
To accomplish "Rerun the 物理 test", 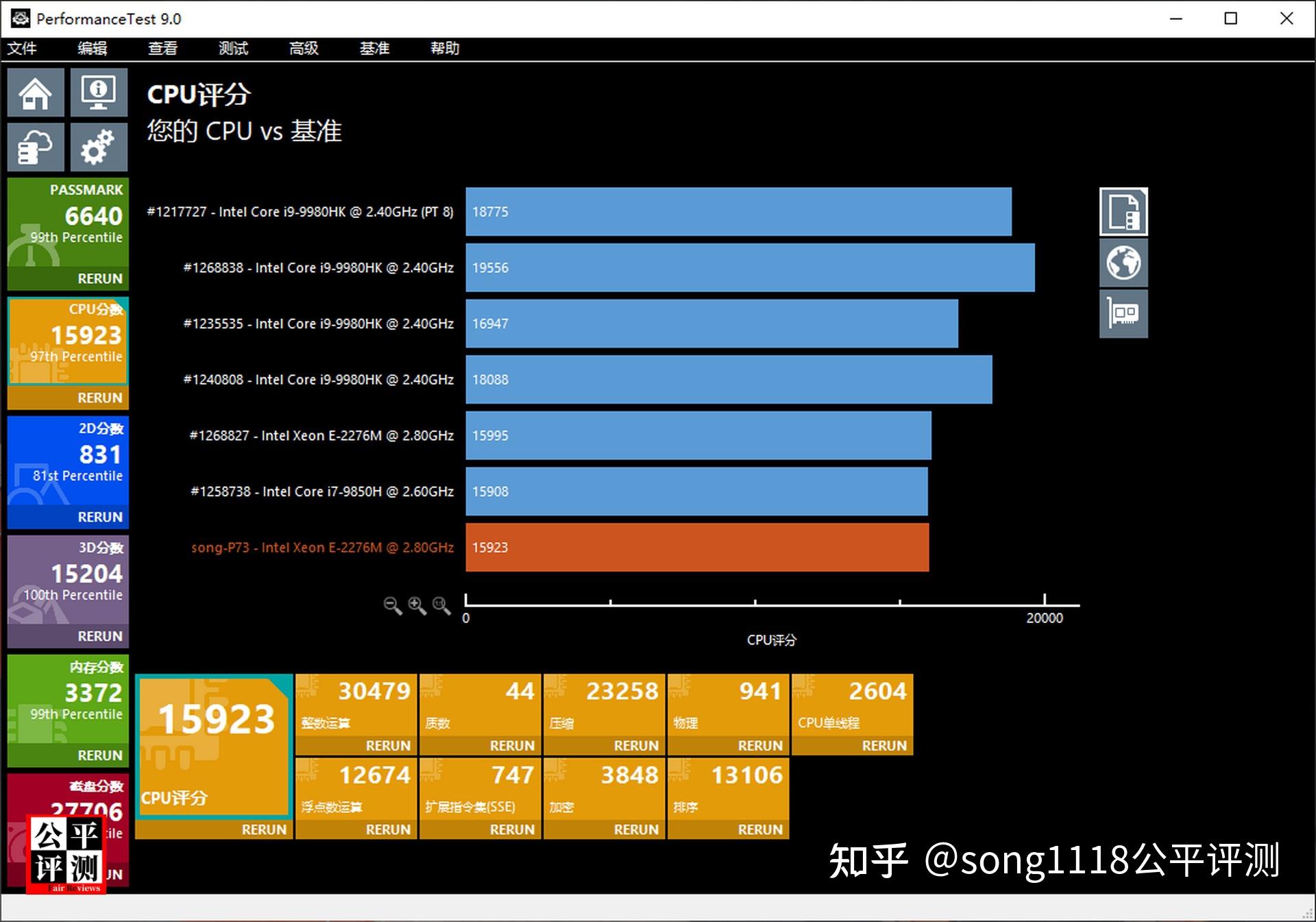I will click(729, 746).
